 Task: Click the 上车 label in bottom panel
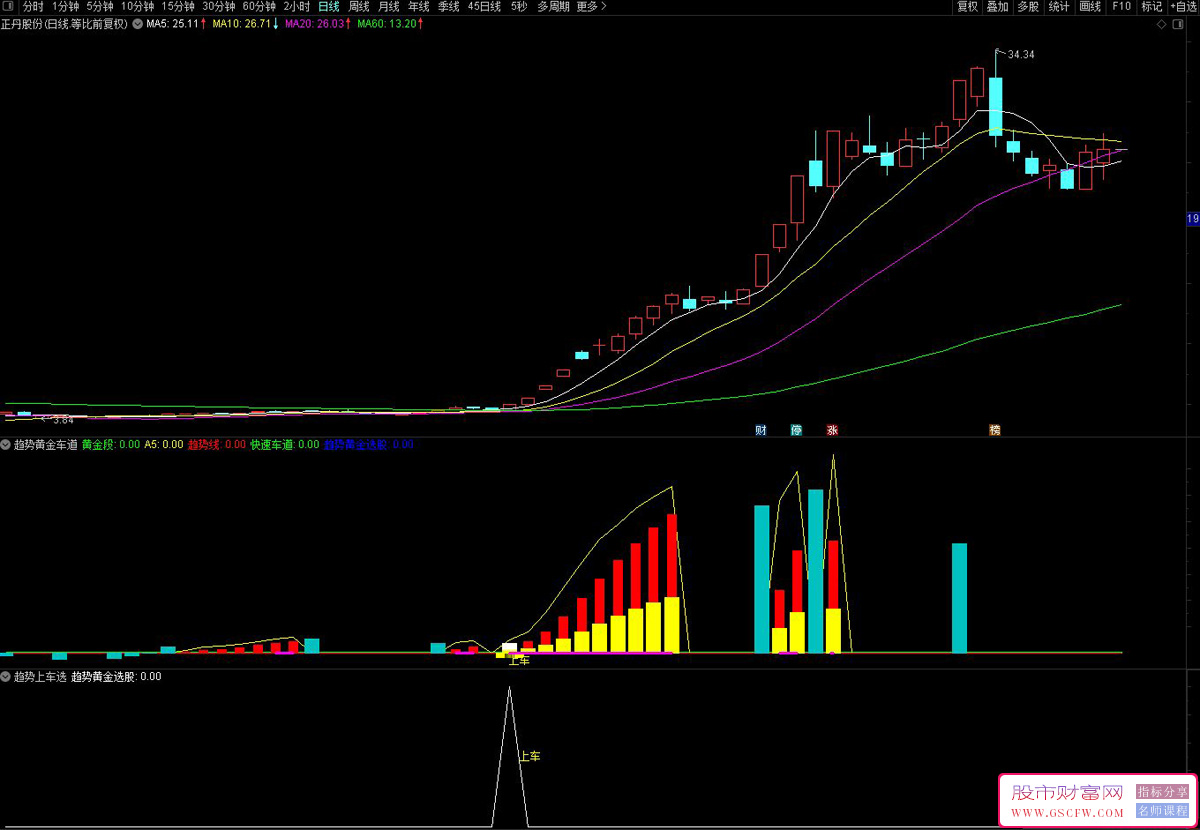530,757
